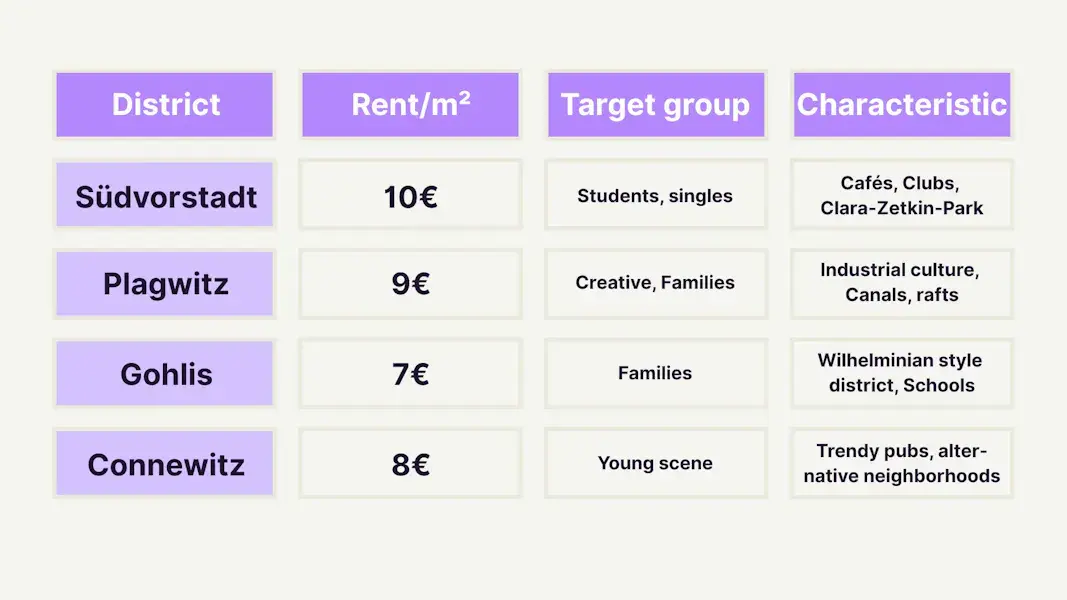The width and height of the screenshot is (1067, 600).
Task: Click the 7€ rent cell
Action: 410,374
